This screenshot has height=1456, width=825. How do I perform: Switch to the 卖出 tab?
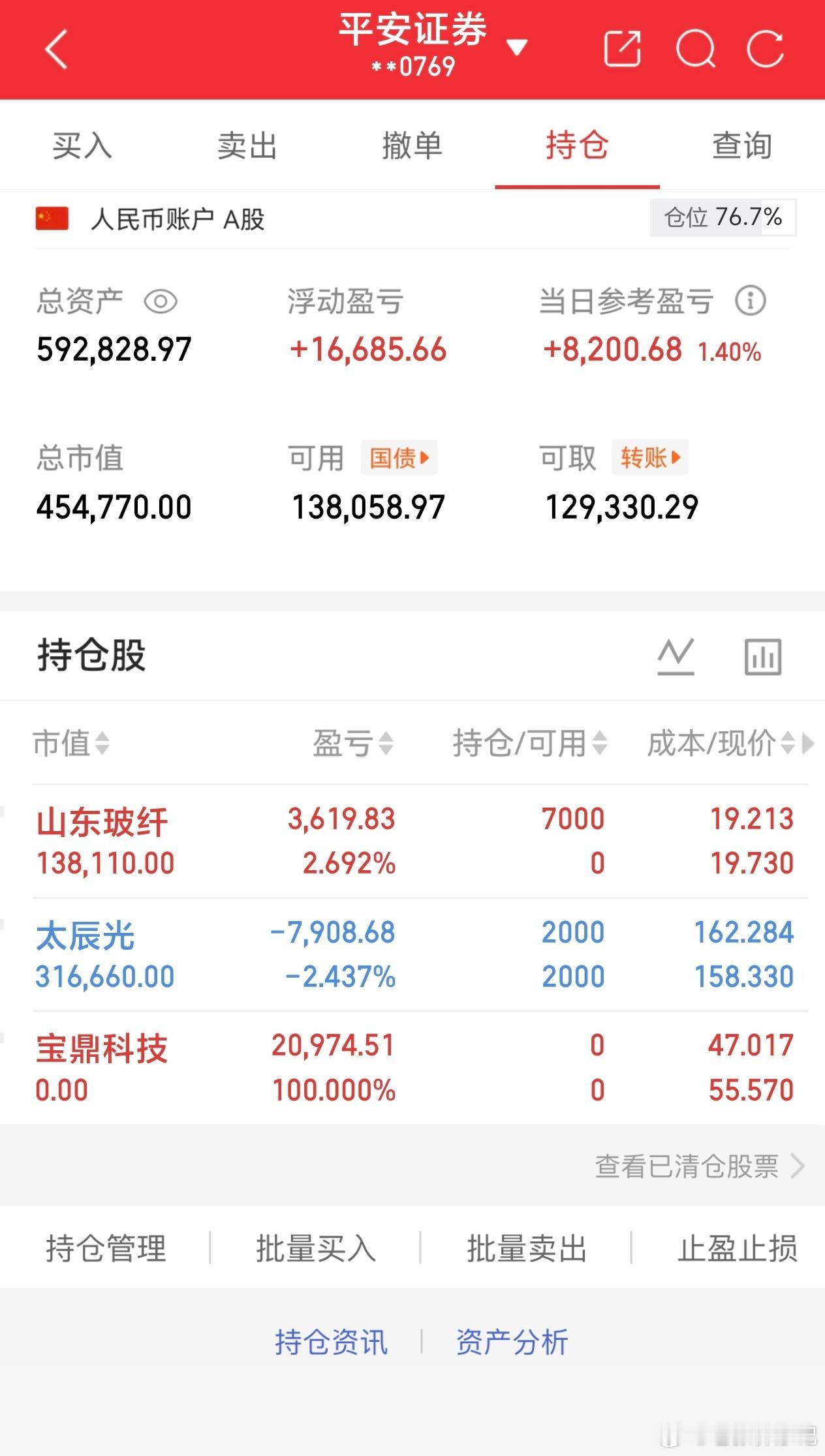coord(247,145)
